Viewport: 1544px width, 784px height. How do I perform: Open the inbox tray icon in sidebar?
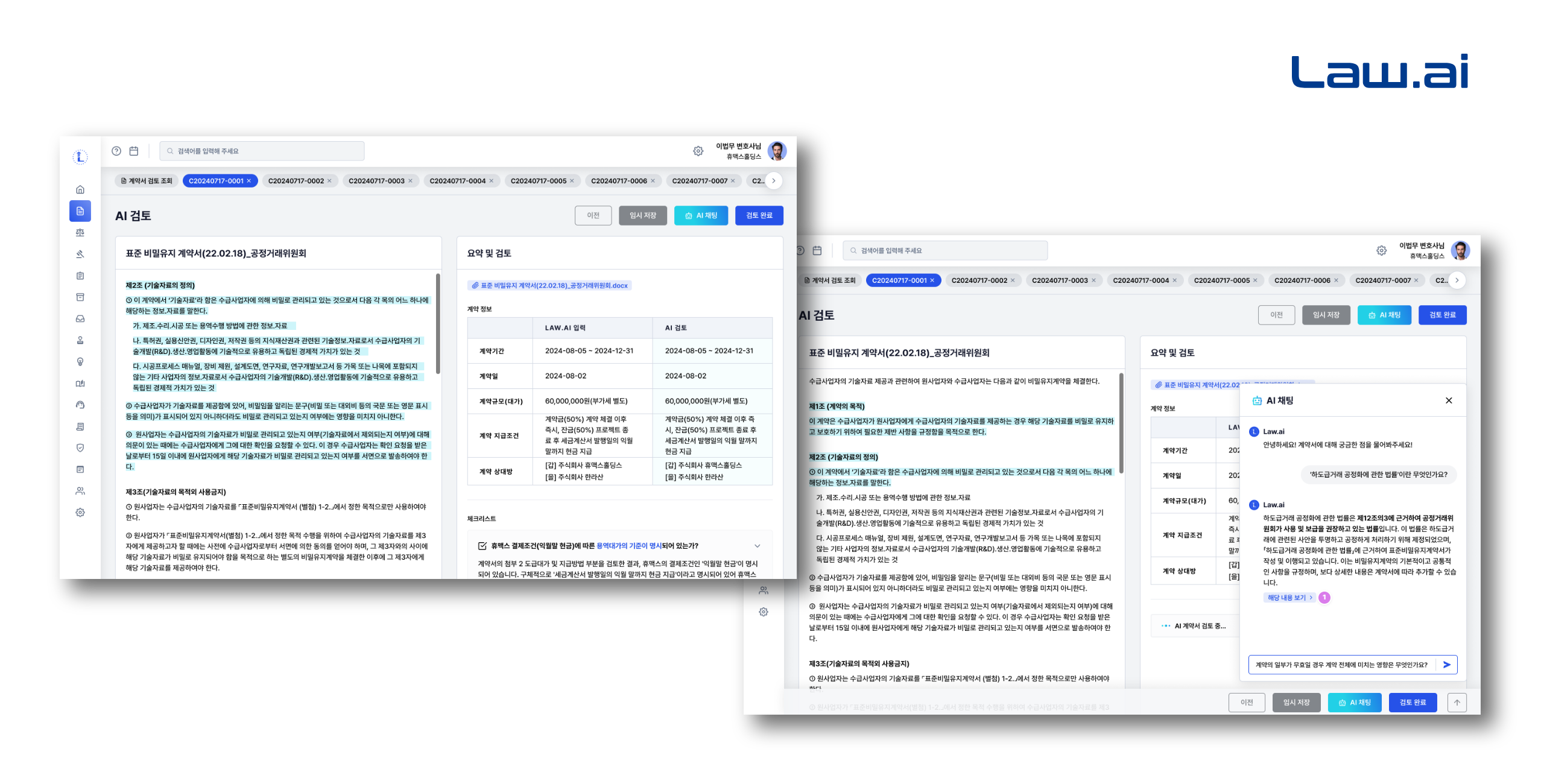[x=80, y=318]
